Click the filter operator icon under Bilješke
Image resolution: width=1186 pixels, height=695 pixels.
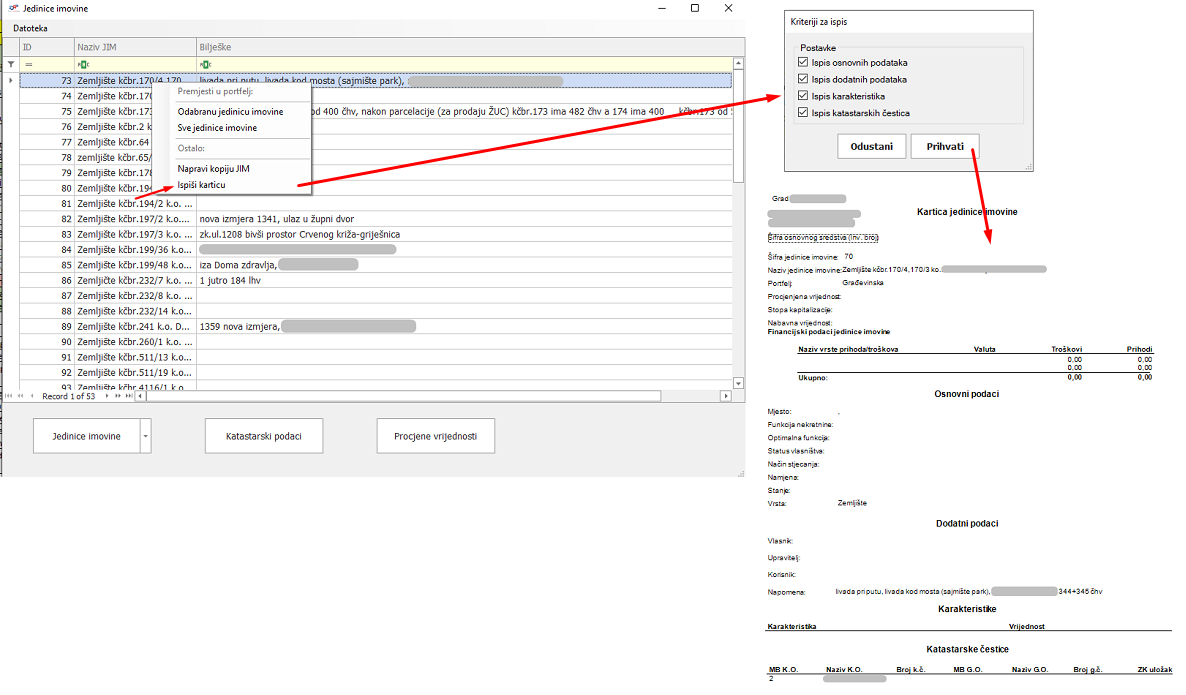205,64
